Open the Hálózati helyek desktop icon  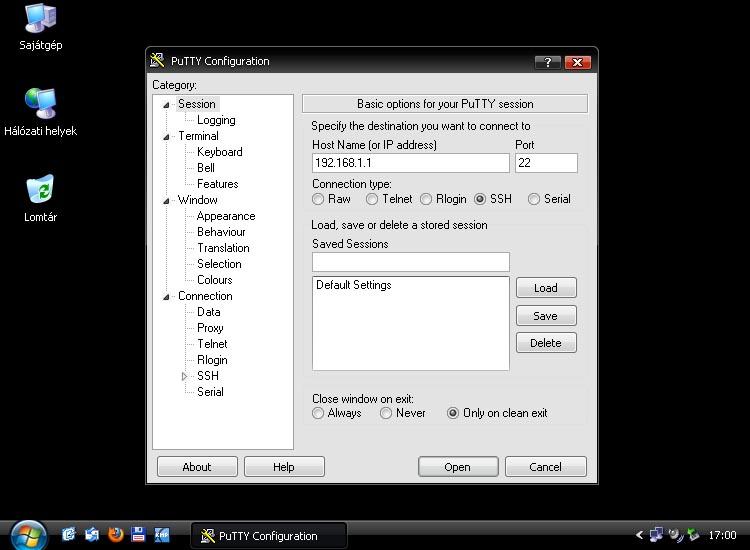[x=41, y=112]
